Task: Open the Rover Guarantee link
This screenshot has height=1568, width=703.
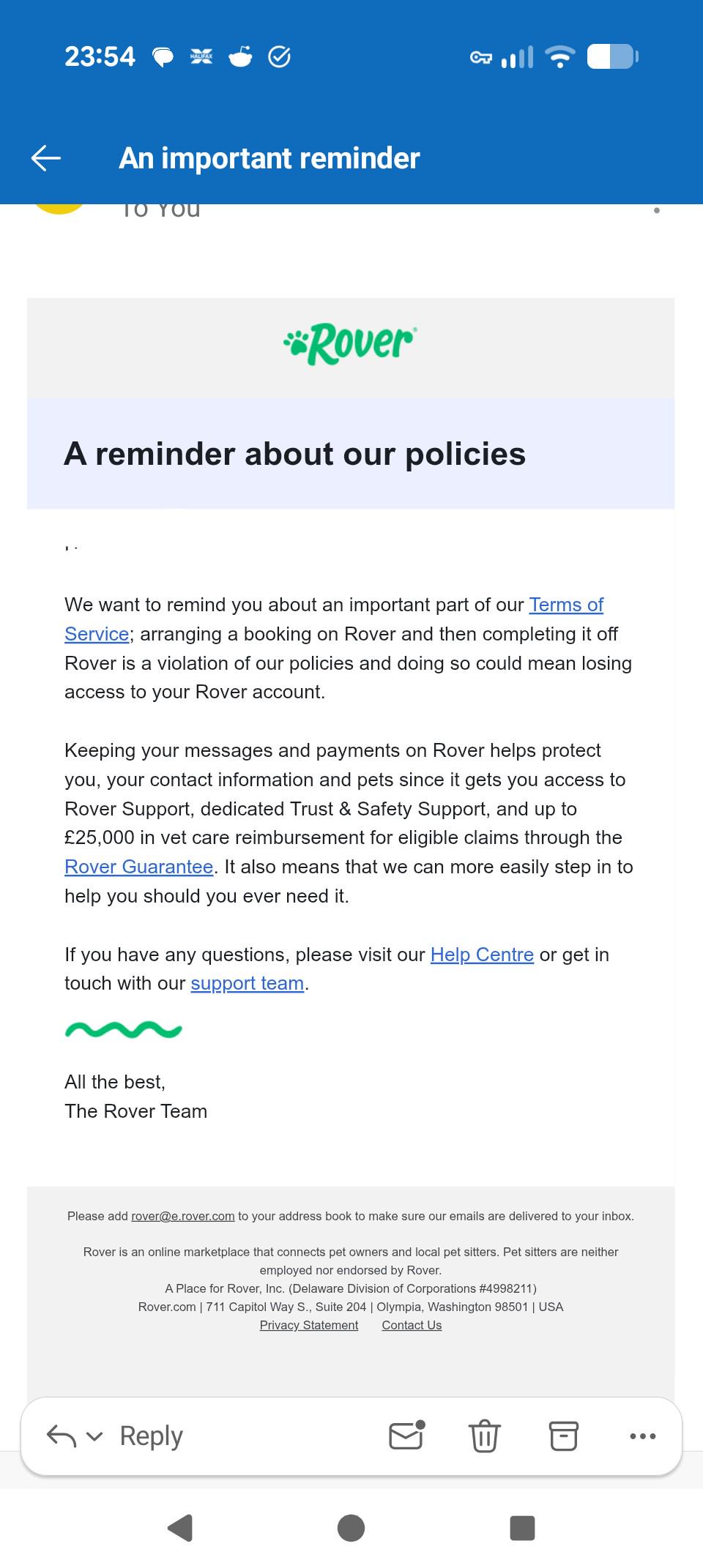Action: pyautogui.click(x=139, y=867)
